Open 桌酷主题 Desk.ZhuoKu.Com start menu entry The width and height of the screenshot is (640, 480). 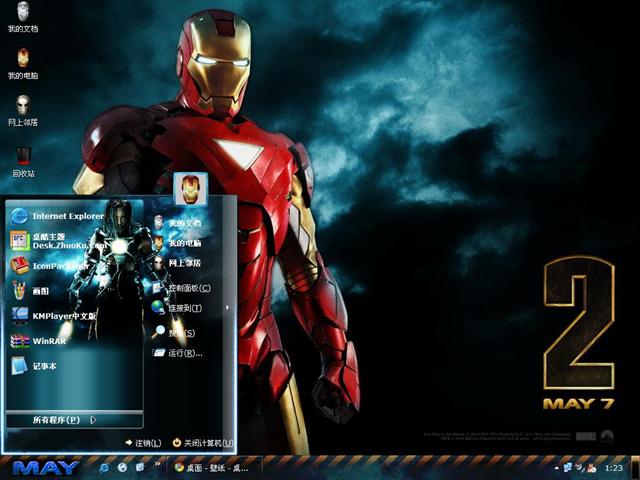59,241
